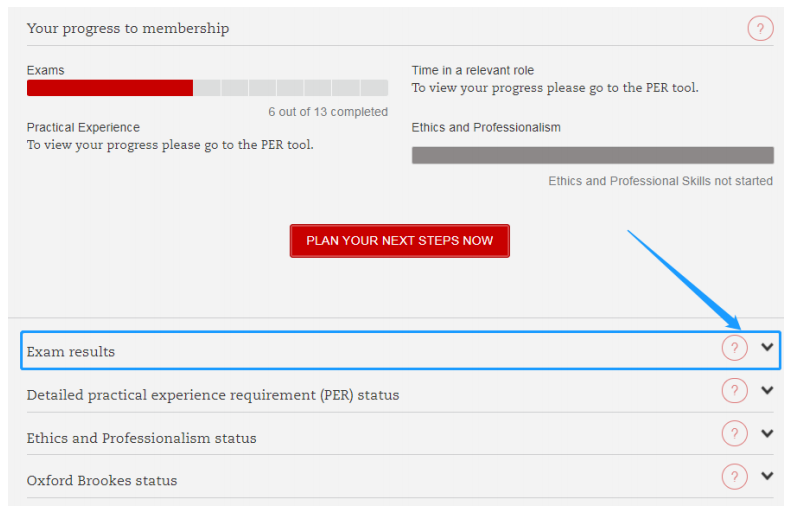Expand the Exam results chevron
Screen dimensions: 790x512
[x=767, y=348]
